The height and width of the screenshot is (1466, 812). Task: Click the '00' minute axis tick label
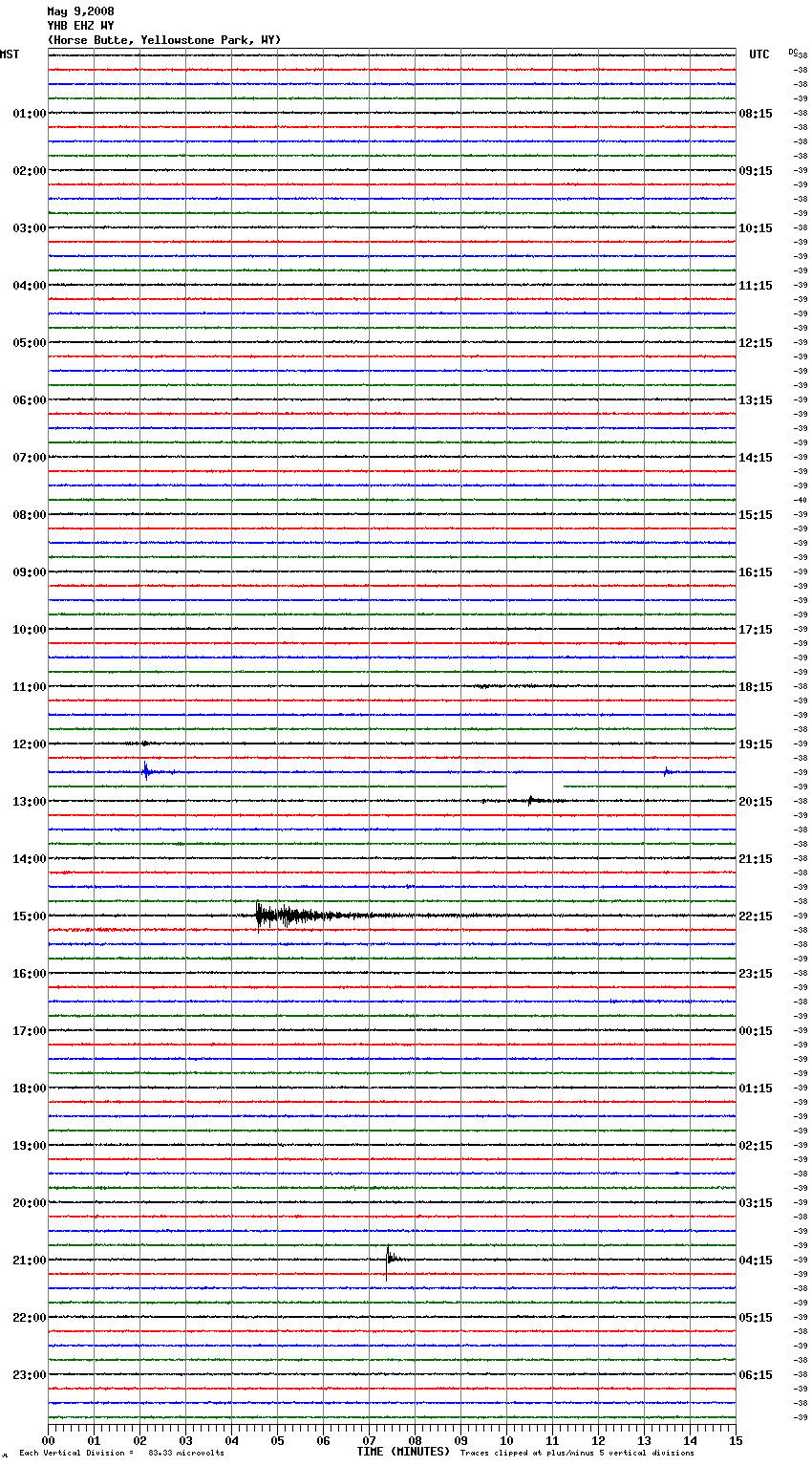tap(49, 1440)
